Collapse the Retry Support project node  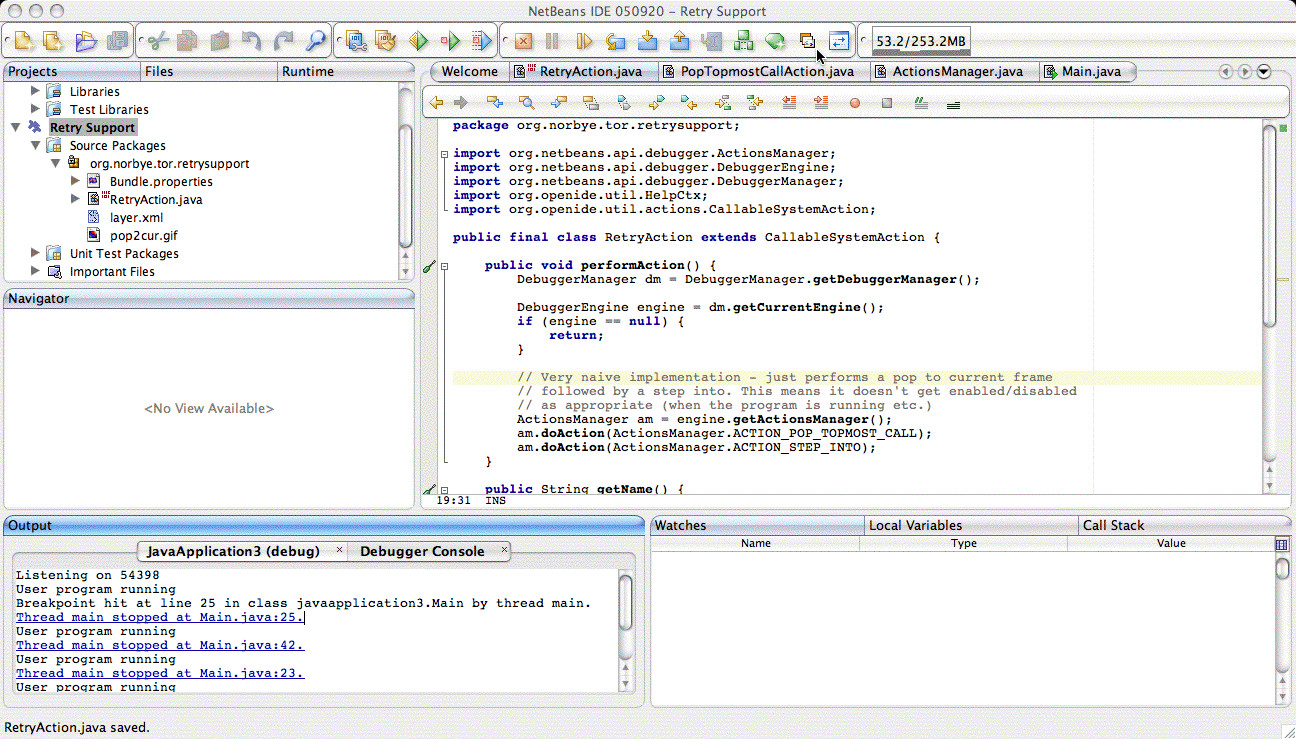[16, 127]
